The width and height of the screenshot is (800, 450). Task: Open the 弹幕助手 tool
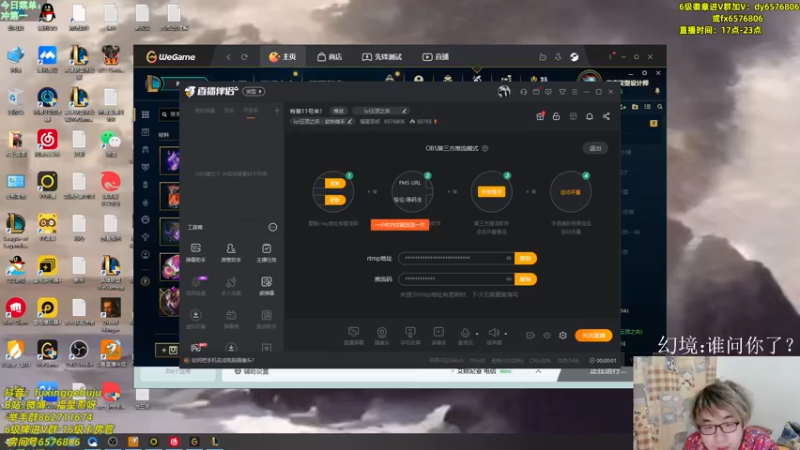coord(196,253)
